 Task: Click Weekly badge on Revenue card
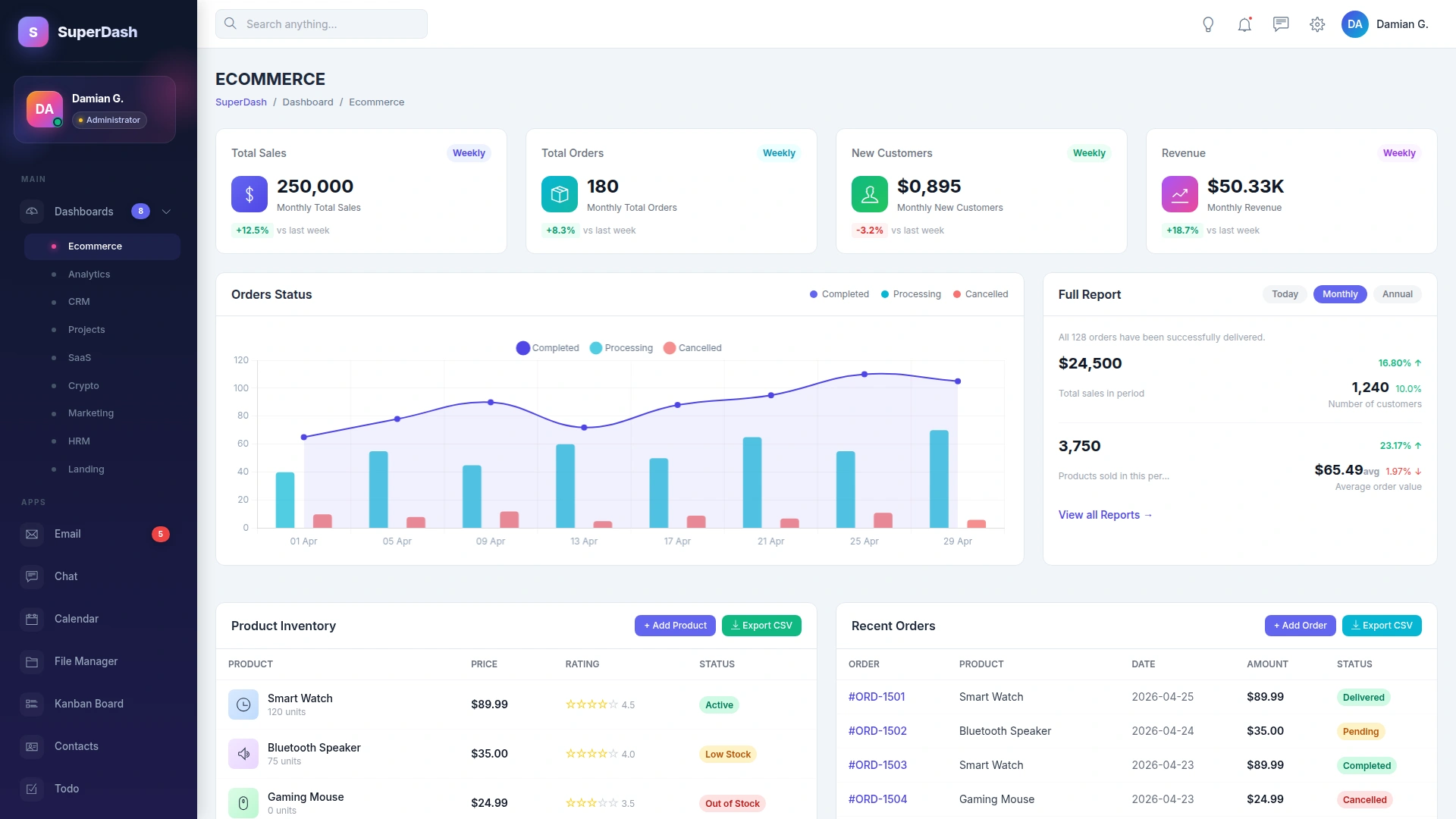[x=1399, y=153]
